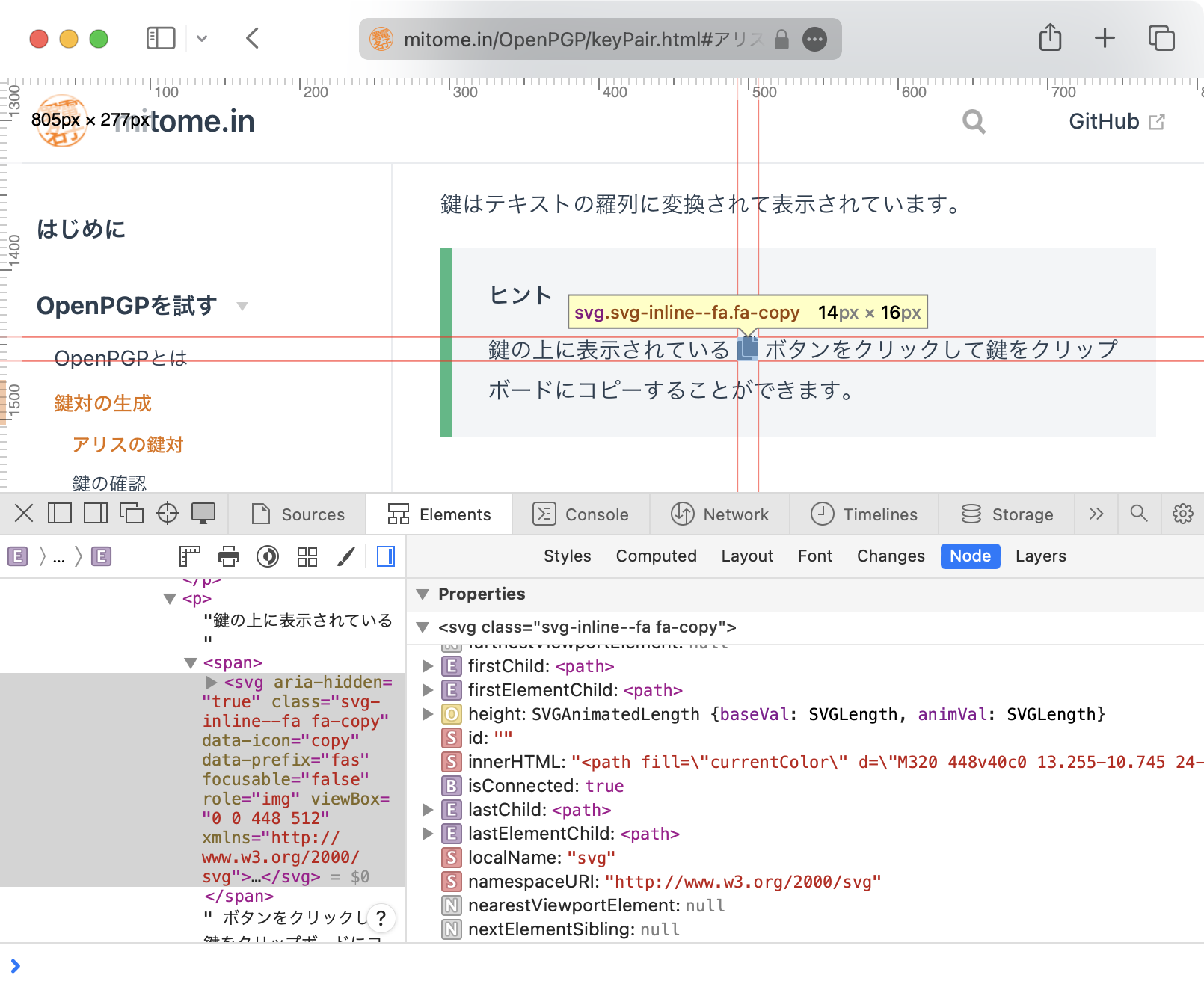1204x987 pixels.
Task: Switch to the Sources tab
Action: click(x=298, y=514)
